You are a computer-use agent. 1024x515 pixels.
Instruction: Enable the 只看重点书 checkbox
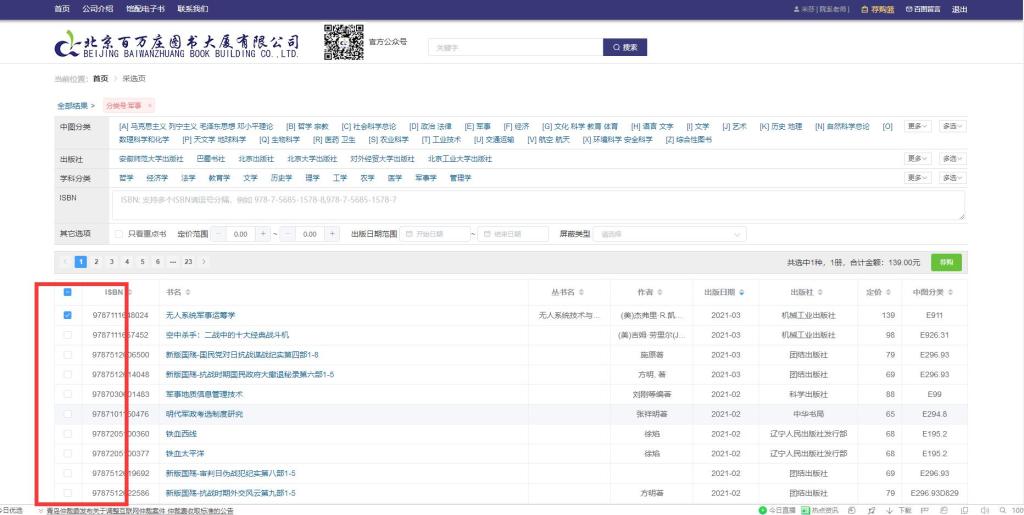(119, 234)
